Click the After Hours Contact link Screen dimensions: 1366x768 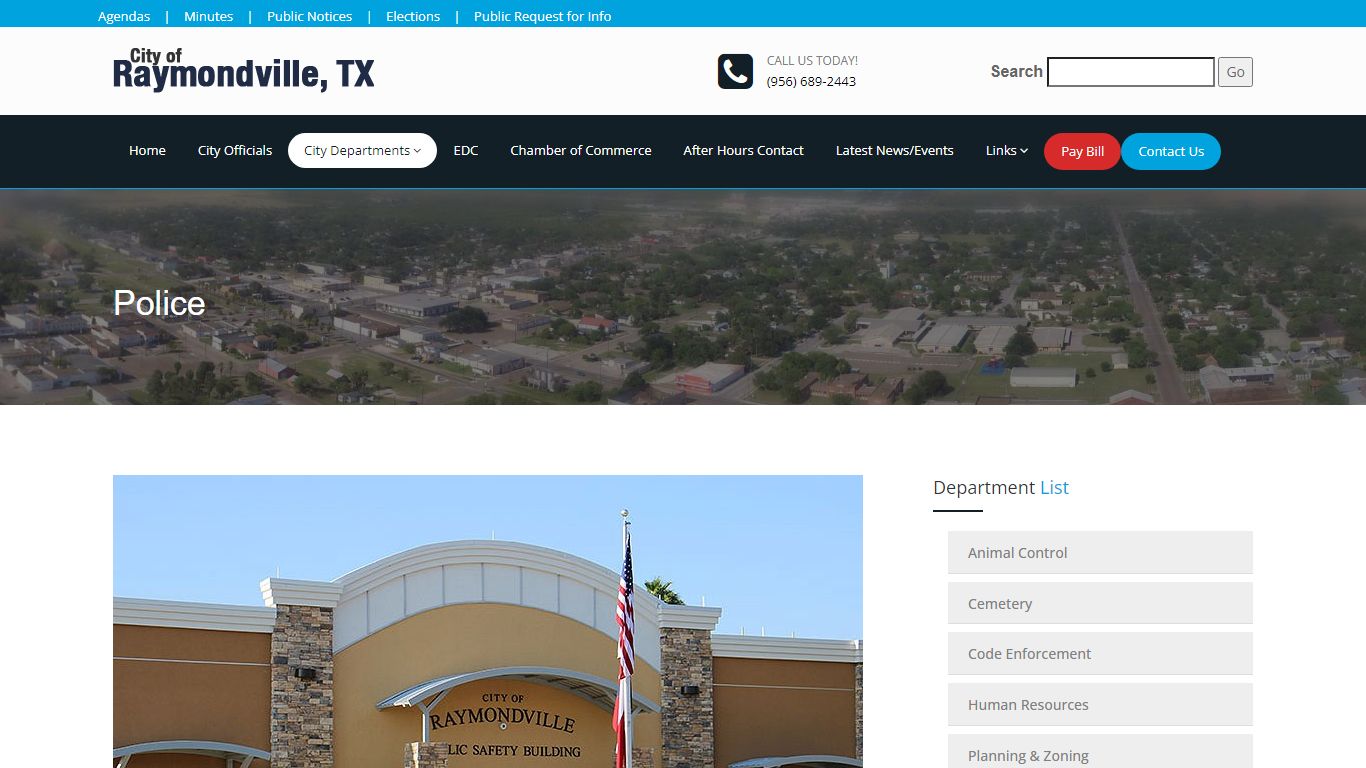click(x=743, y=150)
